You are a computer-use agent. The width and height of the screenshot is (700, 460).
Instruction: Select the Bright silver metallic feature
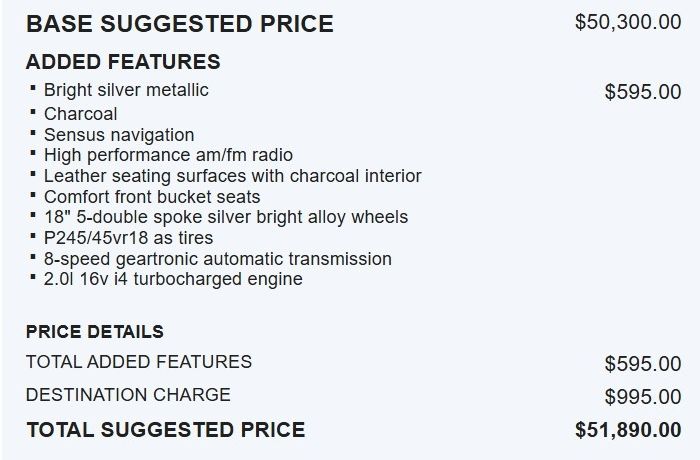126,90
